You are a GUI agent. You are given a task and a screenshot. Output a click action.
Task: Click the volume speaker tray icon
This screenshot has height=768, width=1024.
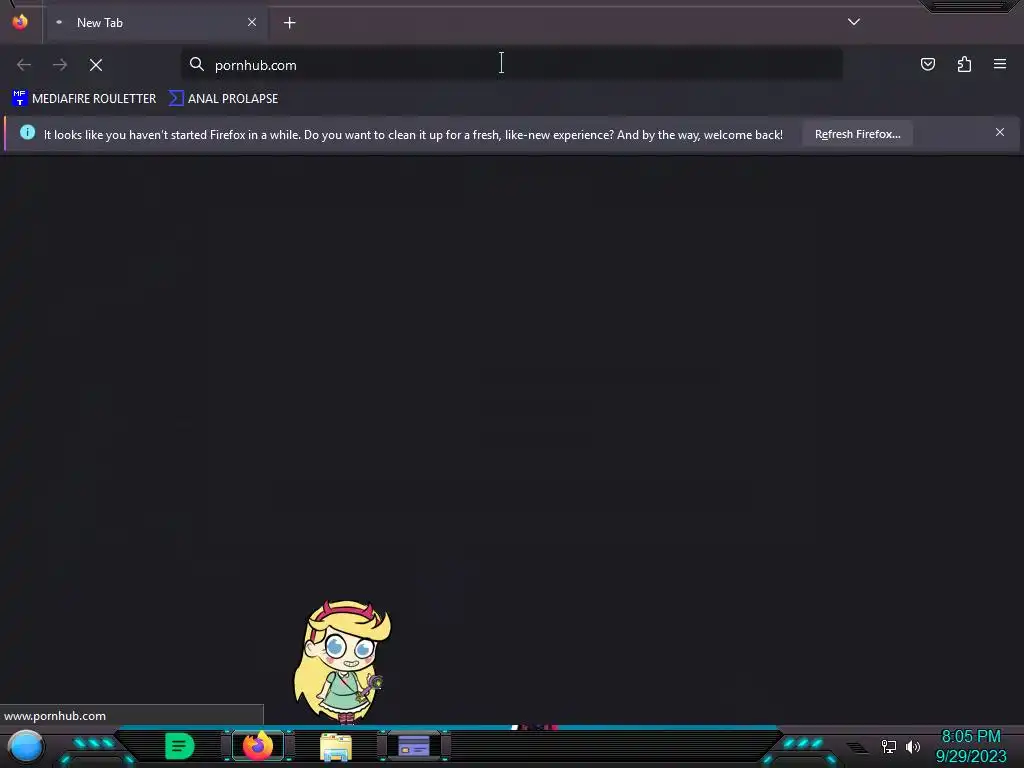coord(913,746)
